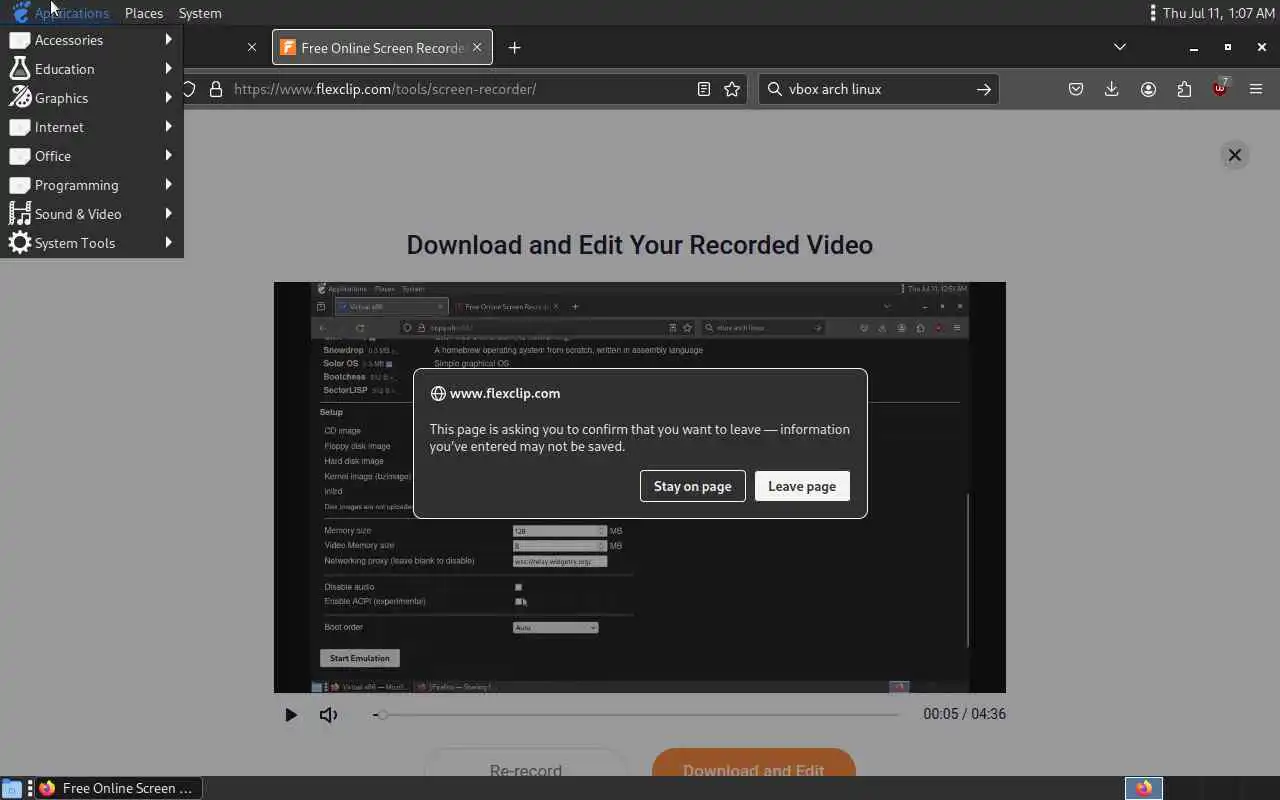Image resolution: width=1280 pixels, height=800 pixels.
Task: Open the Firefox account icon
Action: [1148, 89]
